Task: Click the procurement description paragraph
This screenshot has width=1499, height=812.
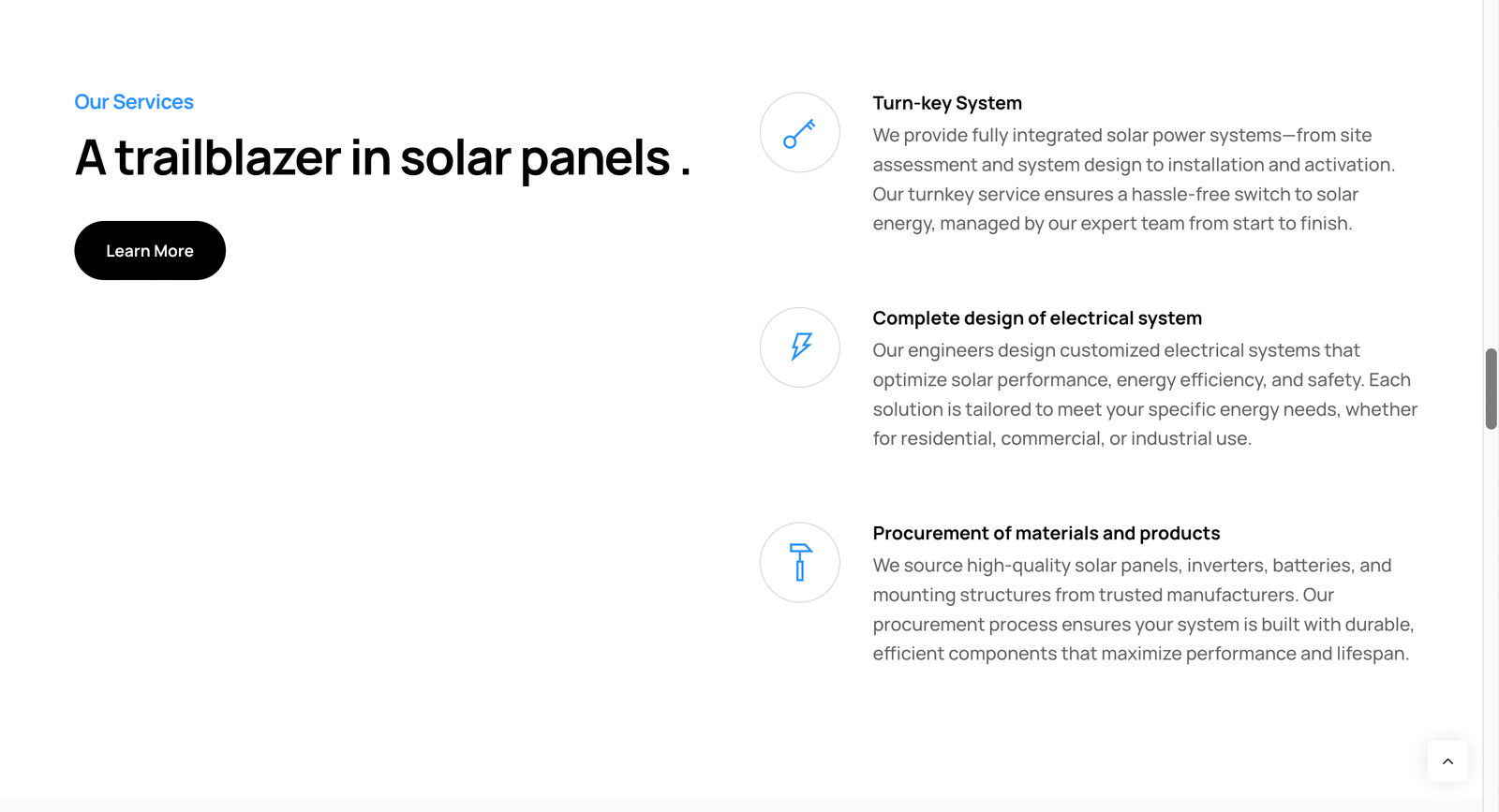Action: coord(1143,610)
